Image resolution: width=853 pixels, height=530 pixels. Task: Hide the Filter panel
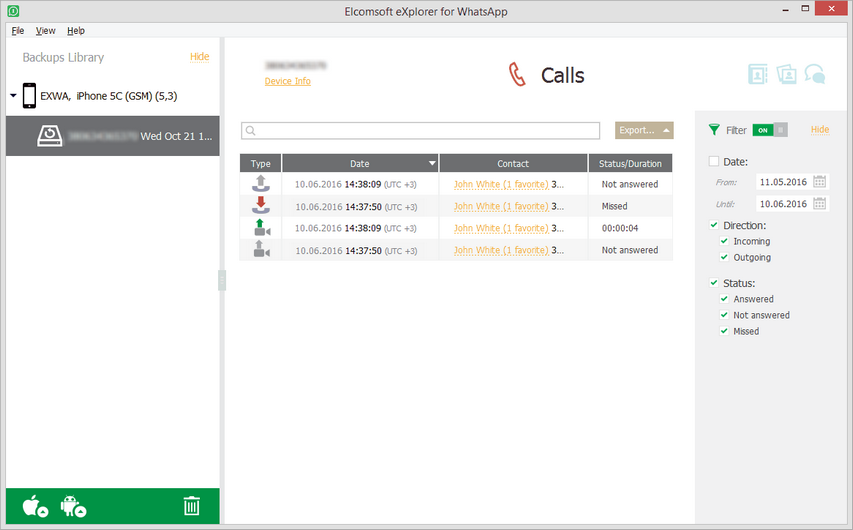pyautogui.click(x=820, y=130)
